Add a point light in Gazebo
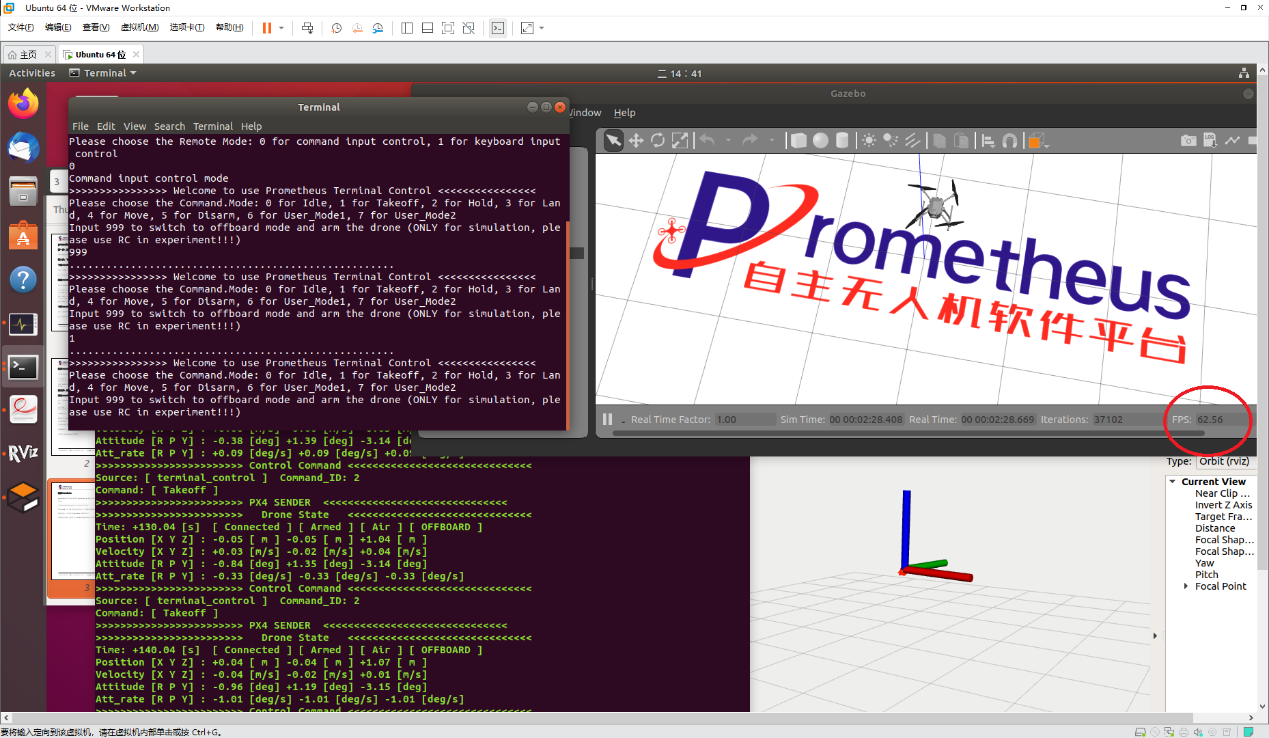This screenshot has height=738, width=1269. pos(869,141)
